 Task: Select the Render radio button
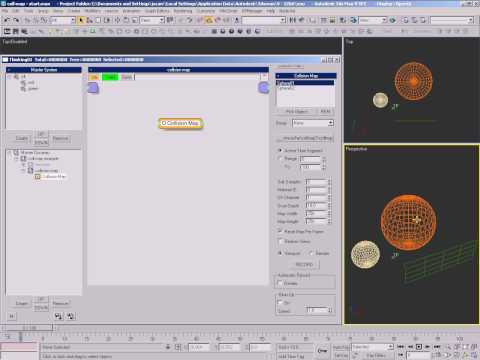point(311,253)
